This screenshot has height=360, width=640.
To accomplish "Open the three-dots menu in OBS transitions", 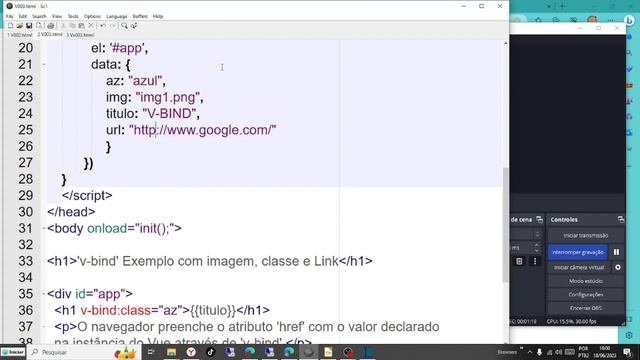I will [535, 261].
